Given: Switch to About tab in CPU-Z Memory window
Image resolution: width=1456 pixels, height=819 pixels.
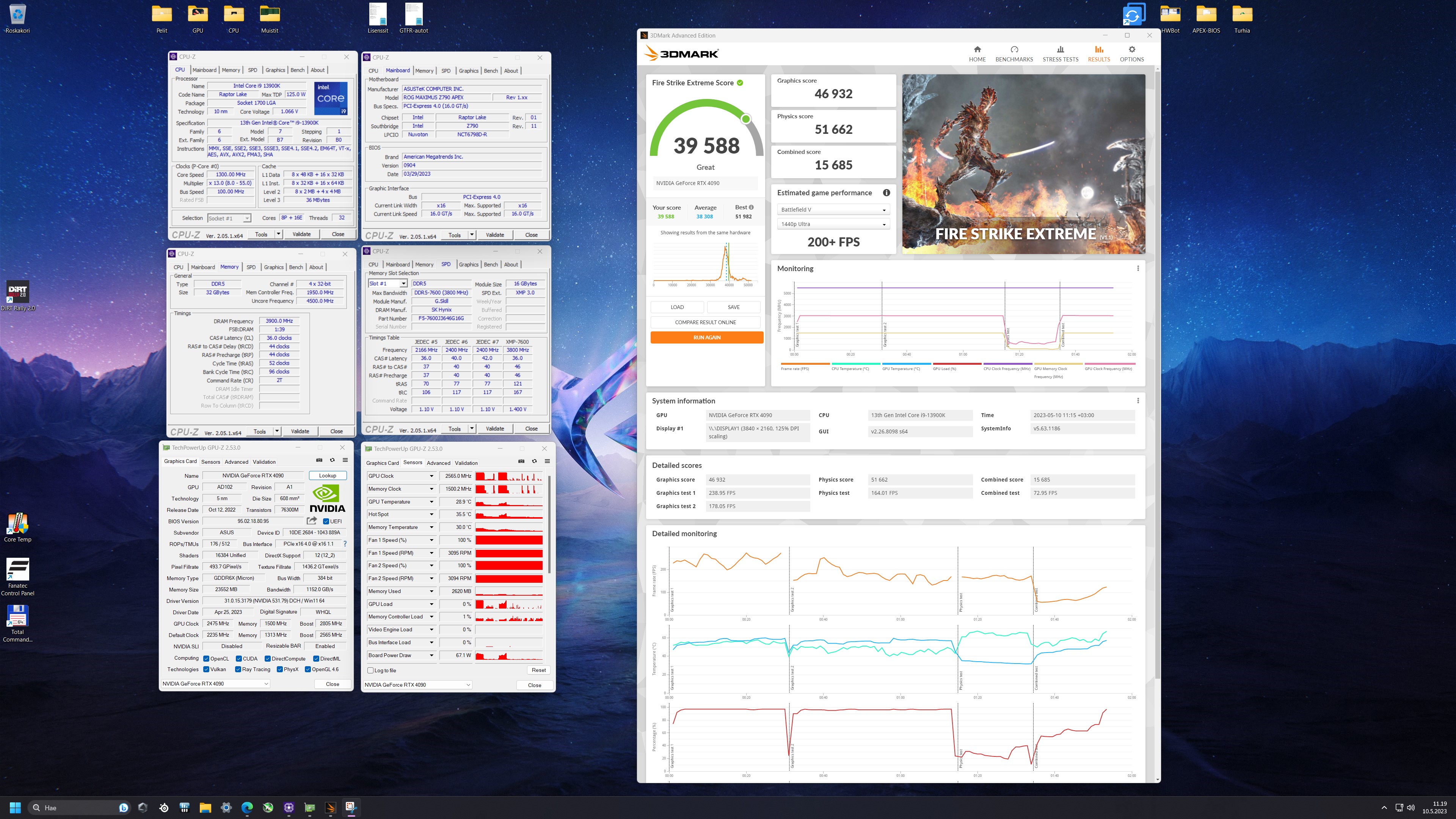Looking at the screenshot, I should coord(317,267).
